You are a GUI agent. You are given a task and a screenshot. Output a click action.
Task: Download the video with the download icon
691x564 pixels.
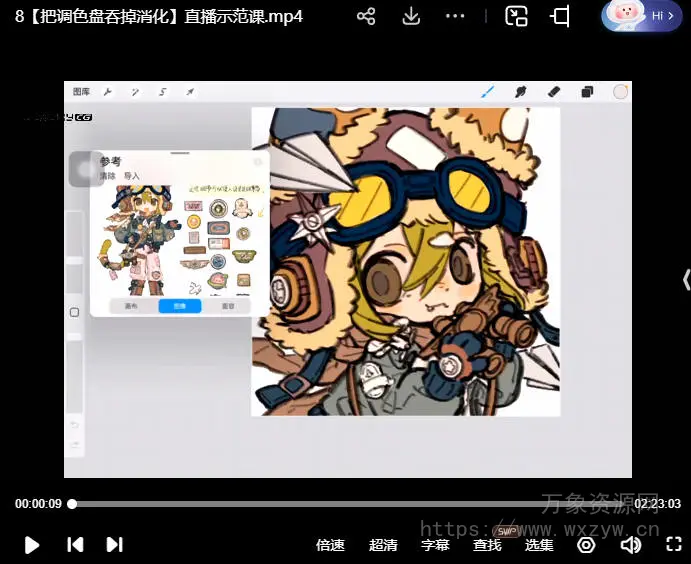pos(411,16)
